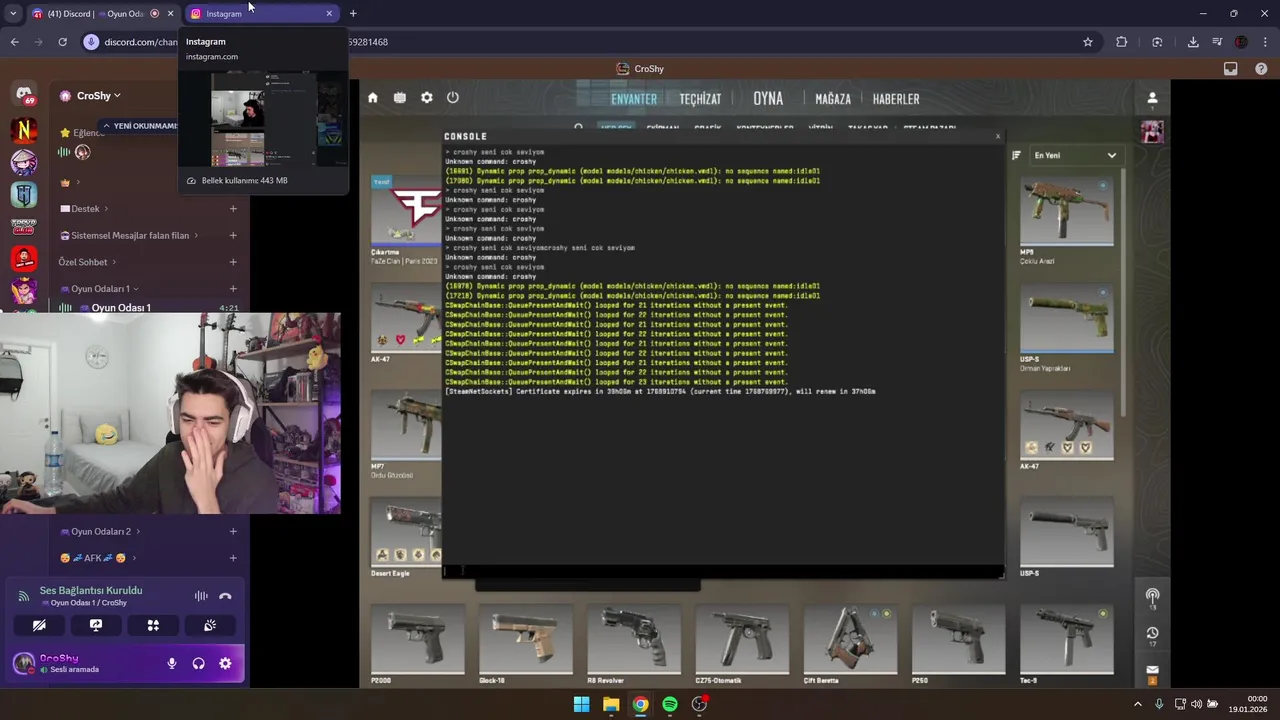Switch to ENVANTER tab
The image size is (1280, 720).
(x=634, y=99)
